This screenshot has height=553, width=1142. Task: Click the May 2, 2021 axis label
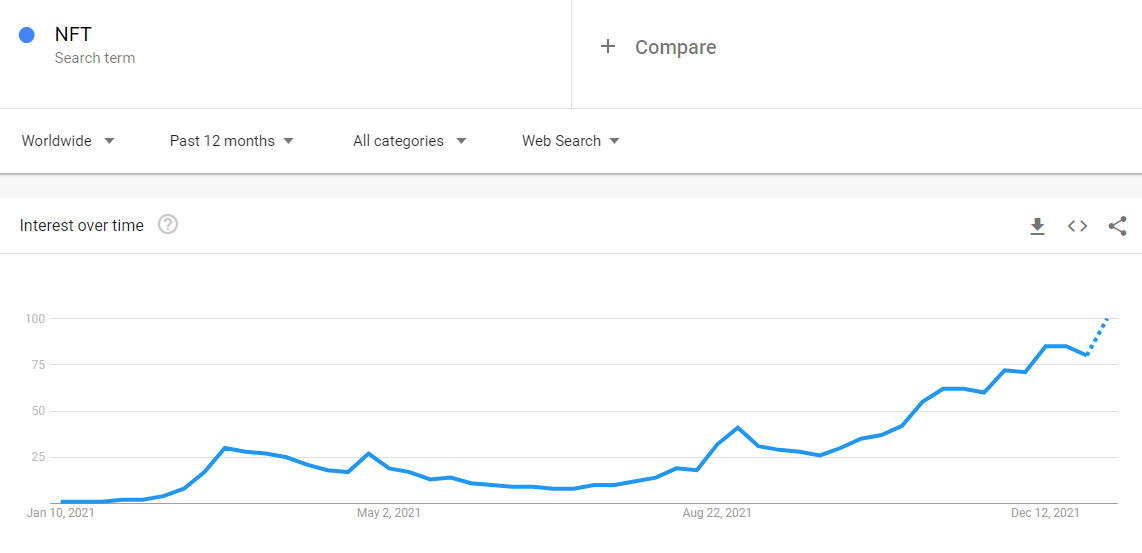388,513
